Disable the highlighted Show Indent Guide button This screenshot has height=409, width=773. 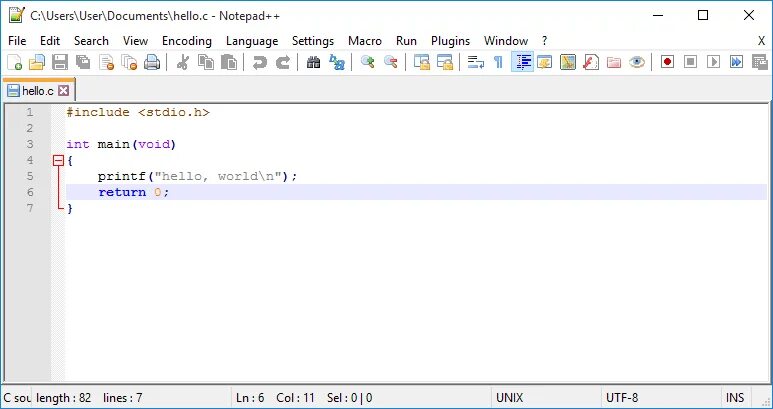522,62
